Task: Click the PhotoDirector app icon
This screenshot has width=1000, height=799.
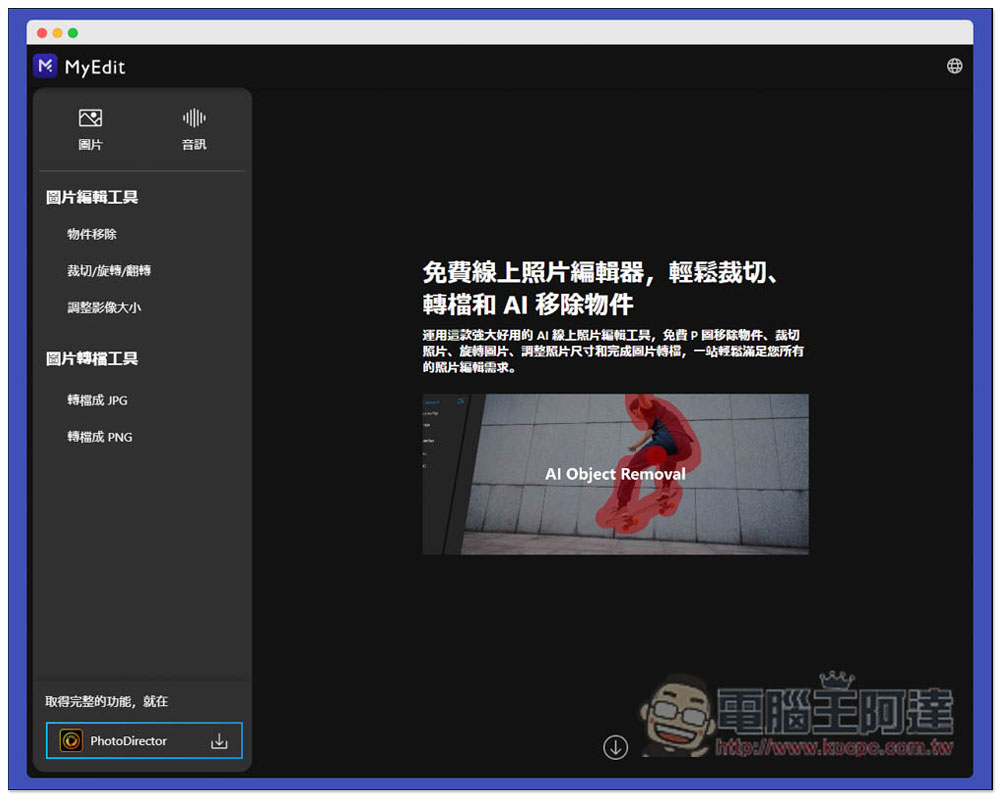Action: [71, 741]
